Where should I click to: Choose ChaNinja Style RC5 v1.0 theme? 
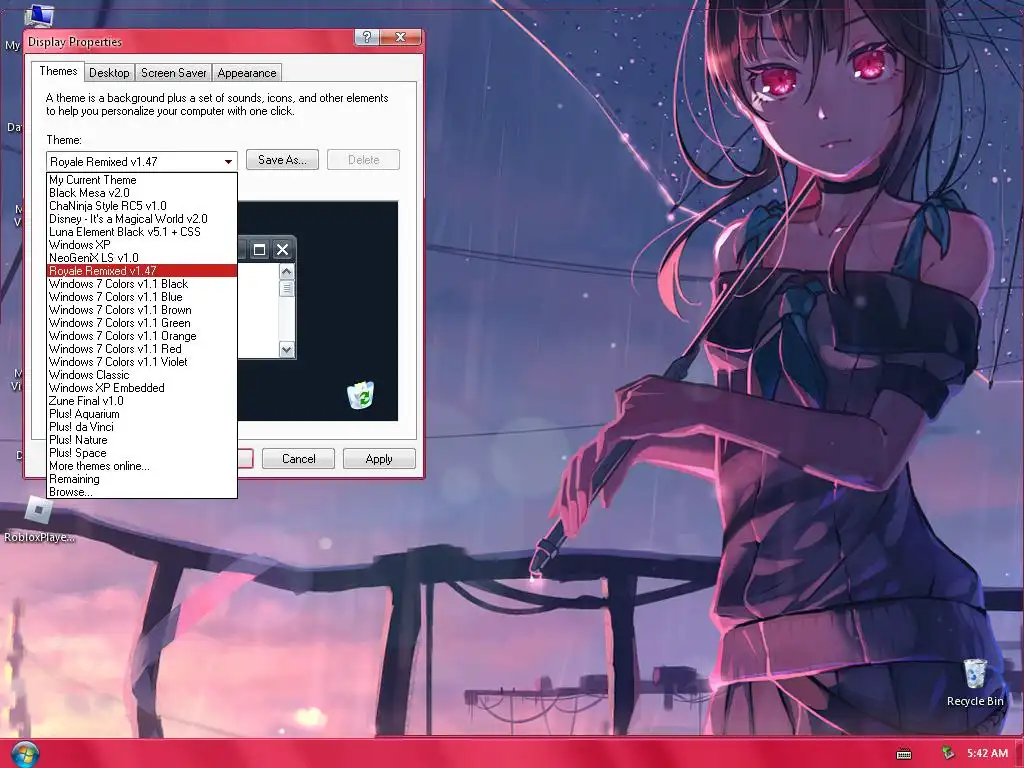pyautogui.click(x=142, y=206)
